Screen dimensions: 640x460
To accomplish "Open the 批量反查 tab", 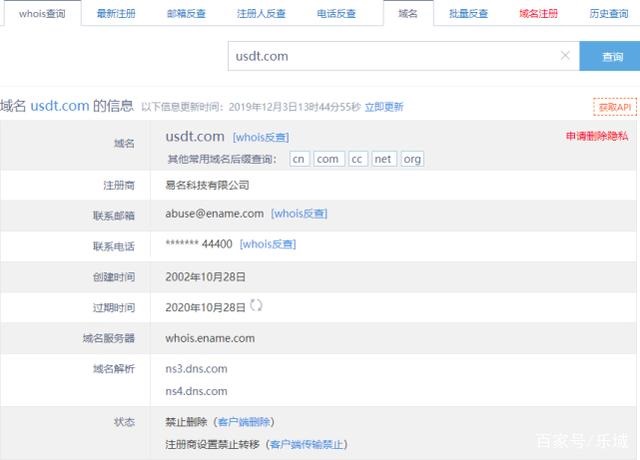I will [x=469, y=14].
